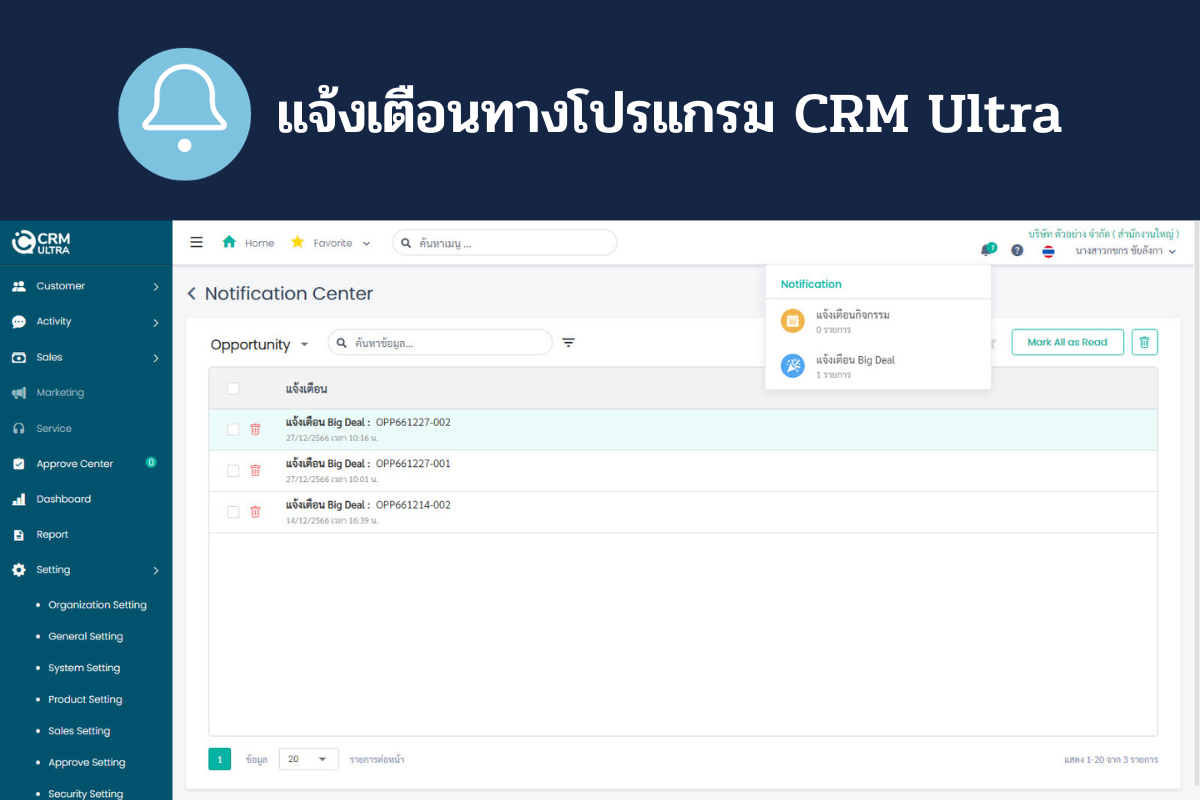The height and width of the screenshot is (800, 1200).
Task: Delete notification OPP661227-002 trash icon
Action: pyautogui.click(x=255, y=429)
